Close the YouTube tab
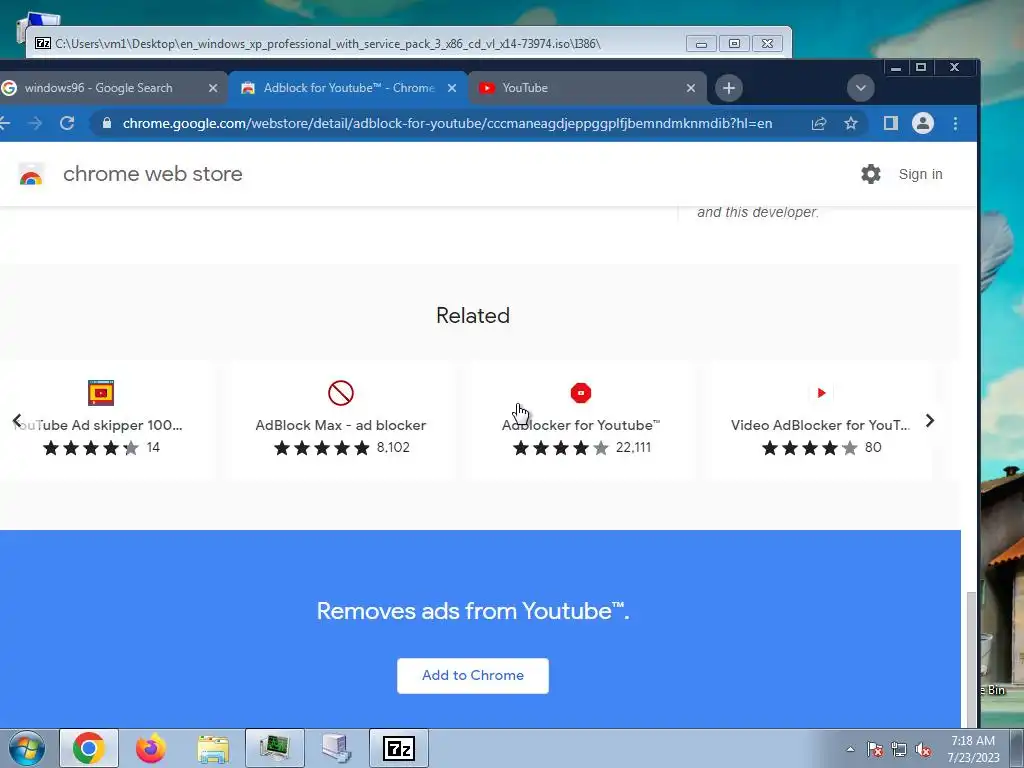 (691, 88)
